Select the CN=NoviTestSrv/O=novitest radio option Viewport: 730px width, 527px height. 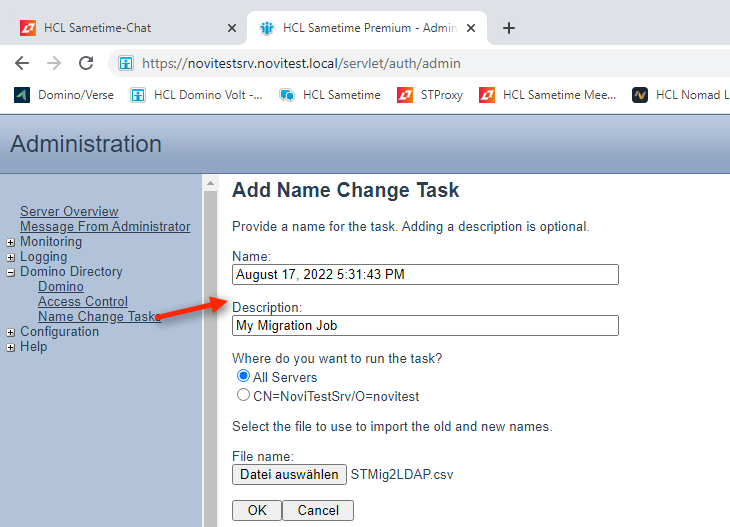click(243, 395)
